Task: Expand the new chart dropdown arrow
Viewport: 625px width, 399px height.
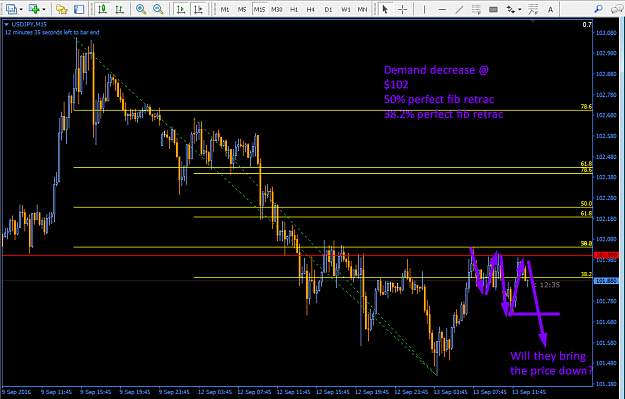Action: click(x=21, y=9)
